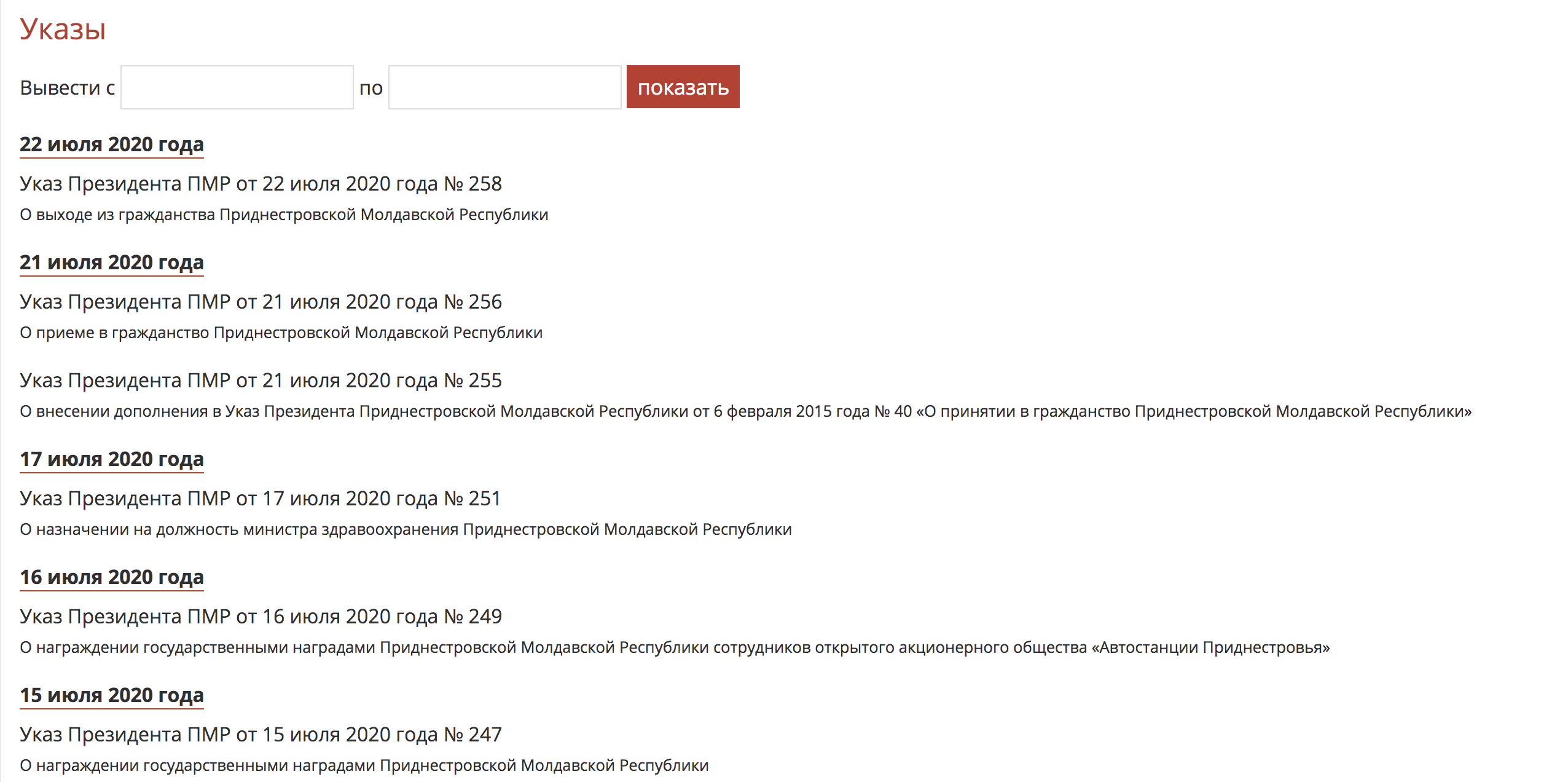
Task: Click the 'Указы' page title
Action: click(63, 29)
